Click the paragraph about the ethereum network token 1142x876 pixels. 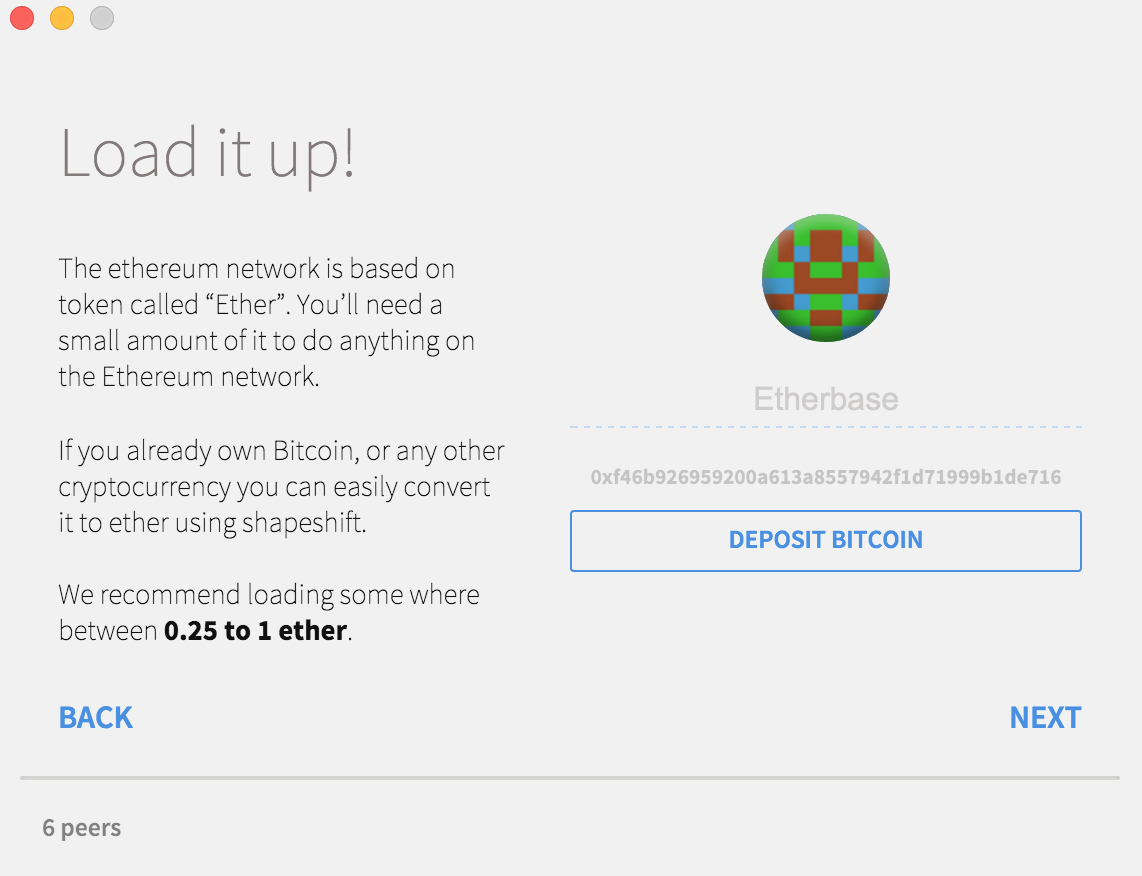click(267, 323)
